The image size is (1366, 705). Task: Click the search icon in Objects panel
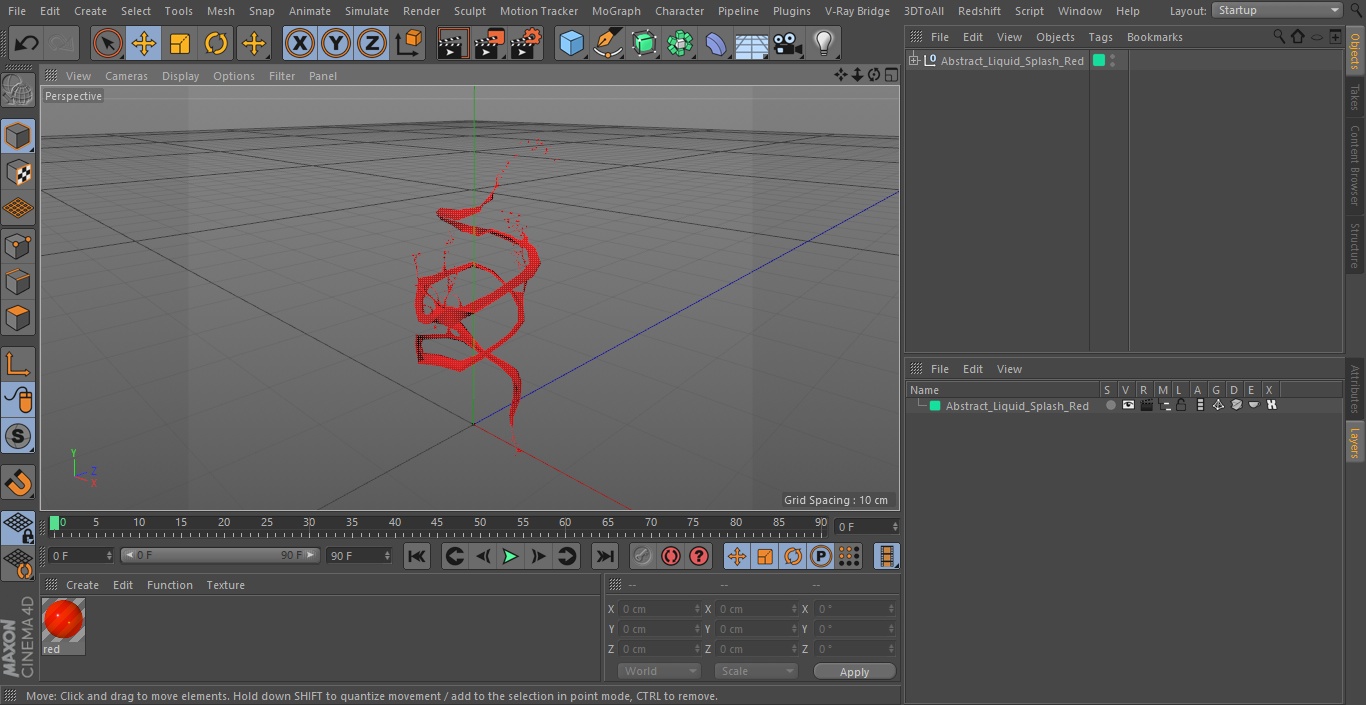1279,37
